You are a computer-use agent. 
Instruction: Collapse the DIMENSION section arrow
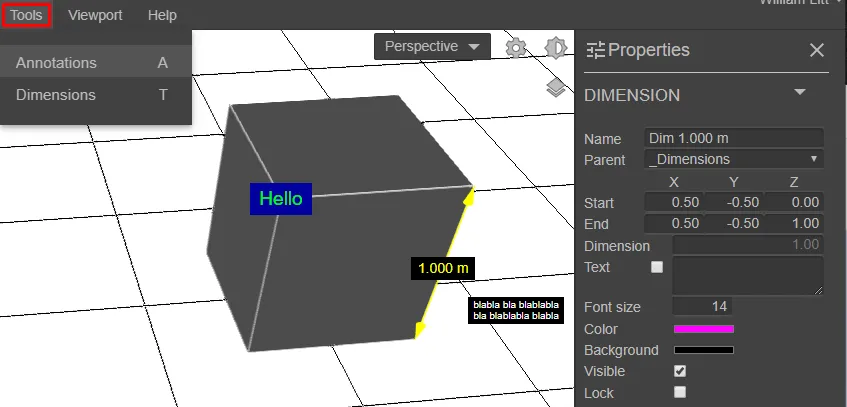tap(799, 92)
